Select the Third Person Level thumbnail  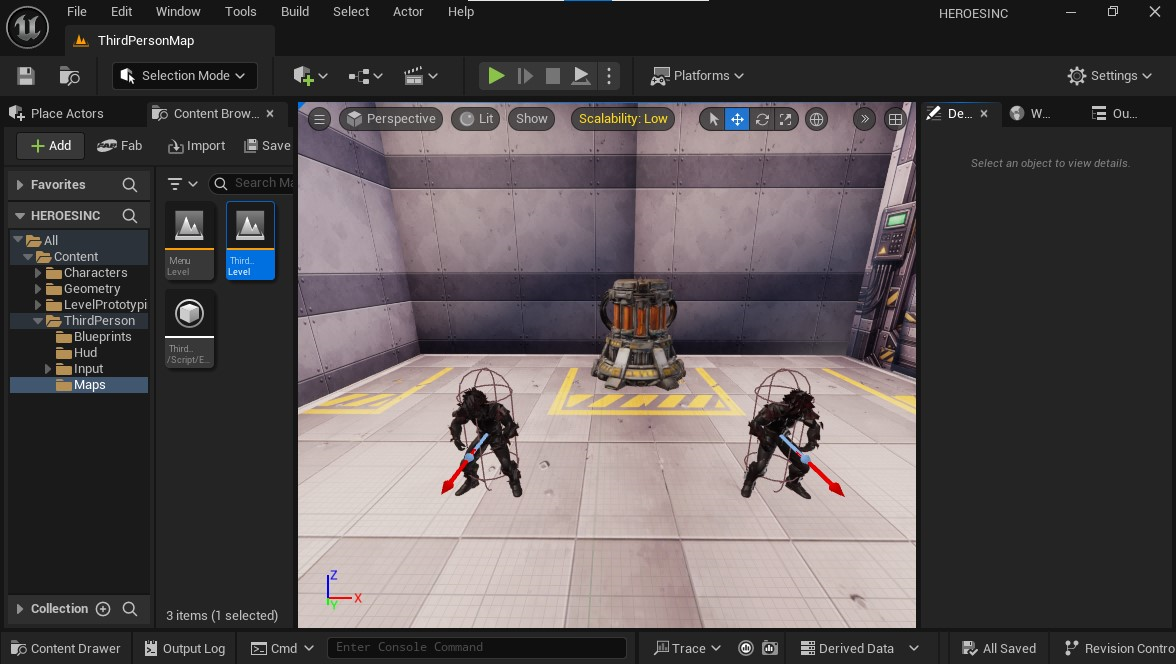point(250,240)
